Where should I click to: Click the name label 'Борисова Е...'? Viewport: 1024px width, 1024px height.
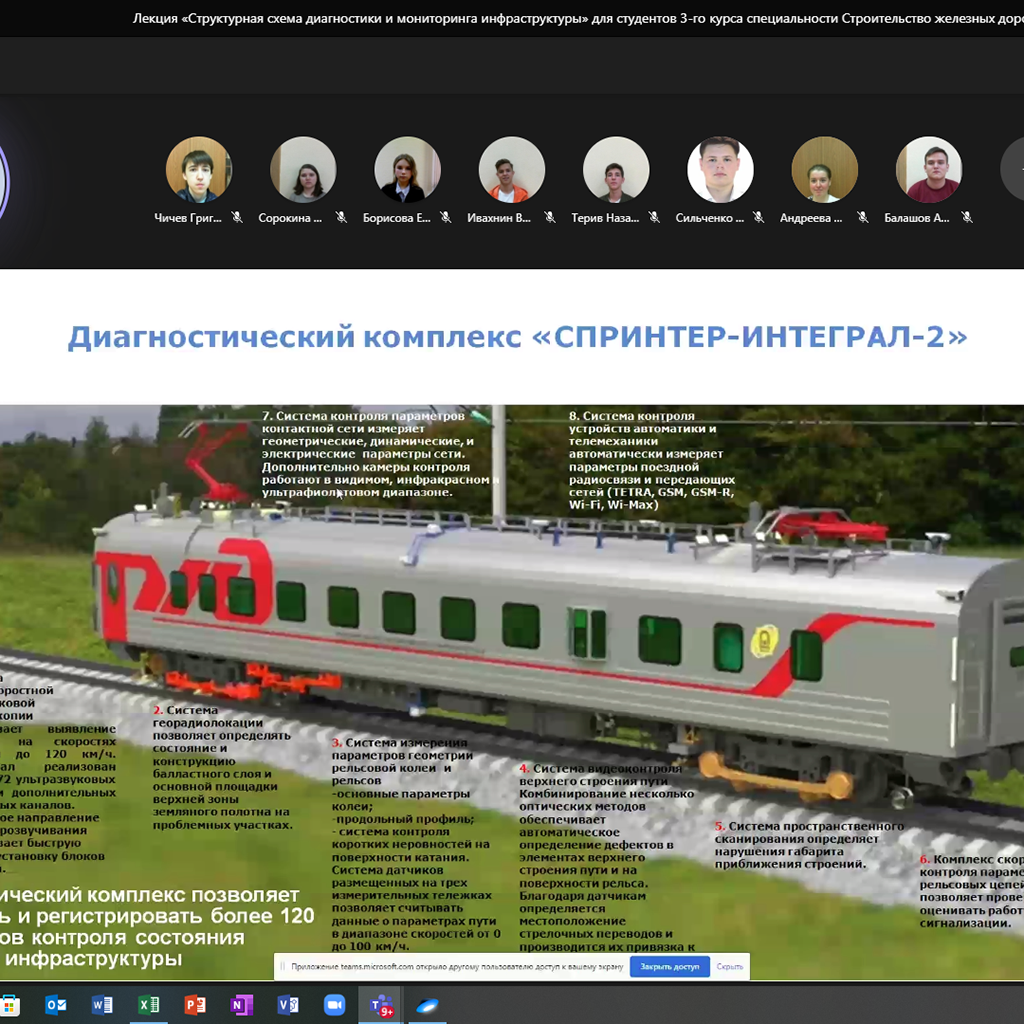point(396,218)
